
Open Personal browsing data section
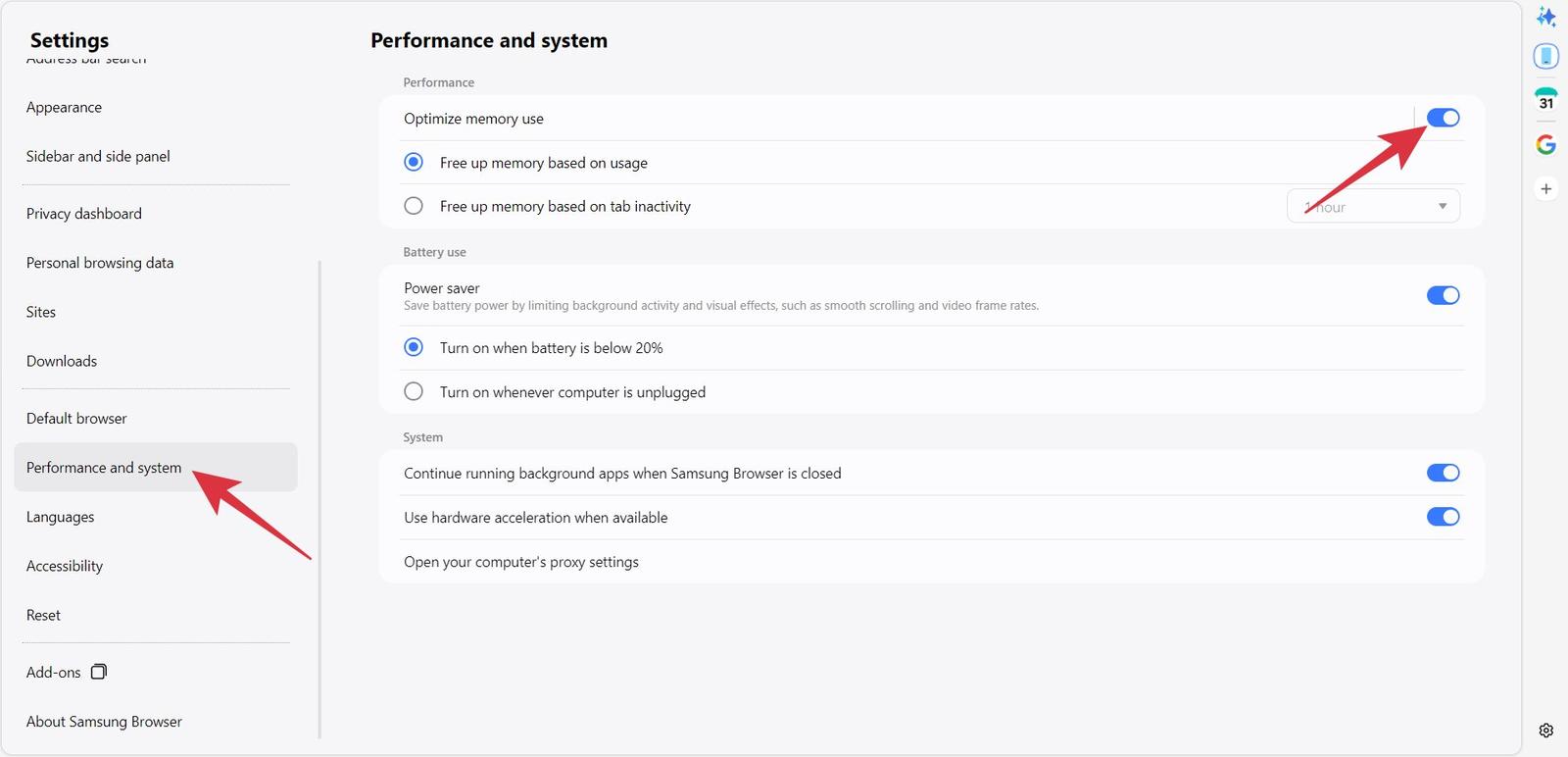[x=100, y=262]
